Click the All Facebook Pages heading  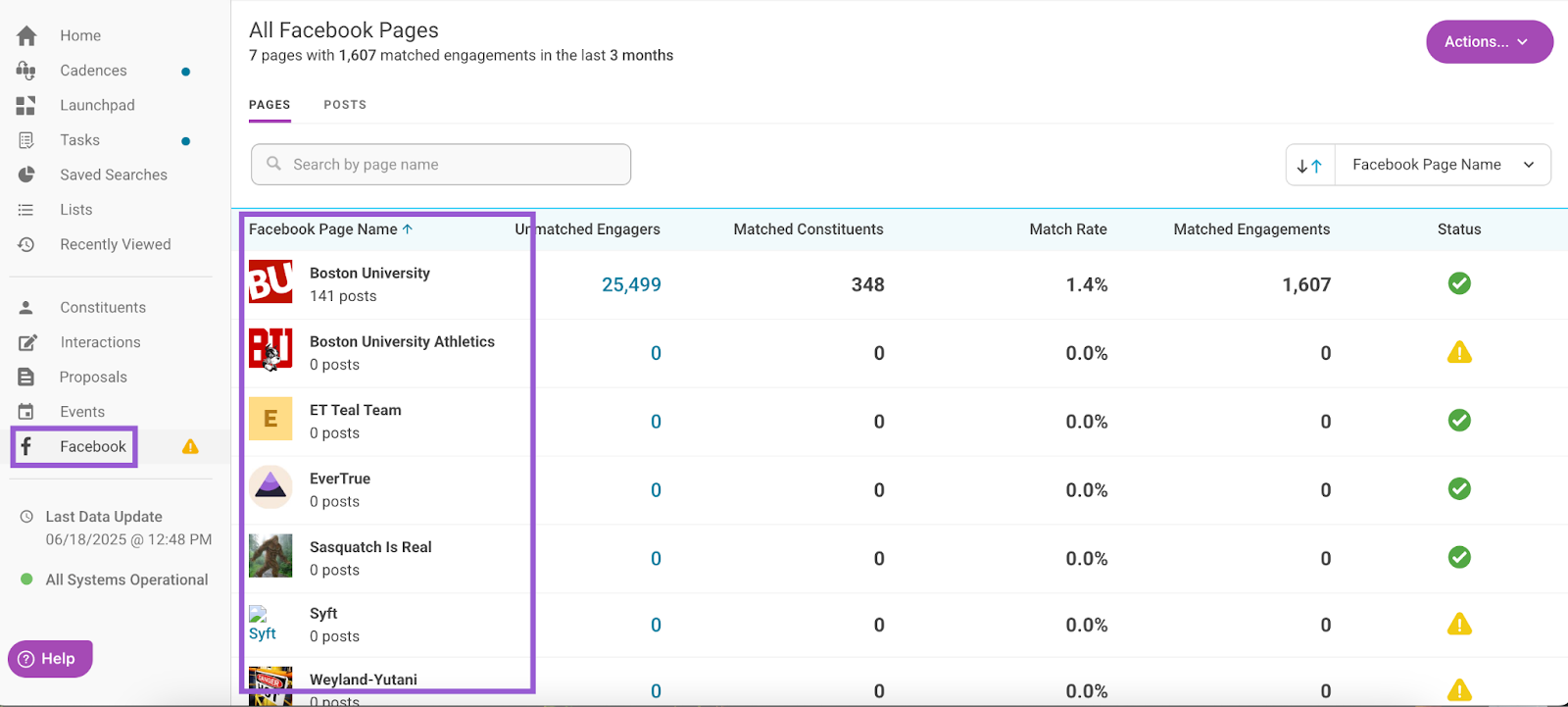tap(344, 30)
